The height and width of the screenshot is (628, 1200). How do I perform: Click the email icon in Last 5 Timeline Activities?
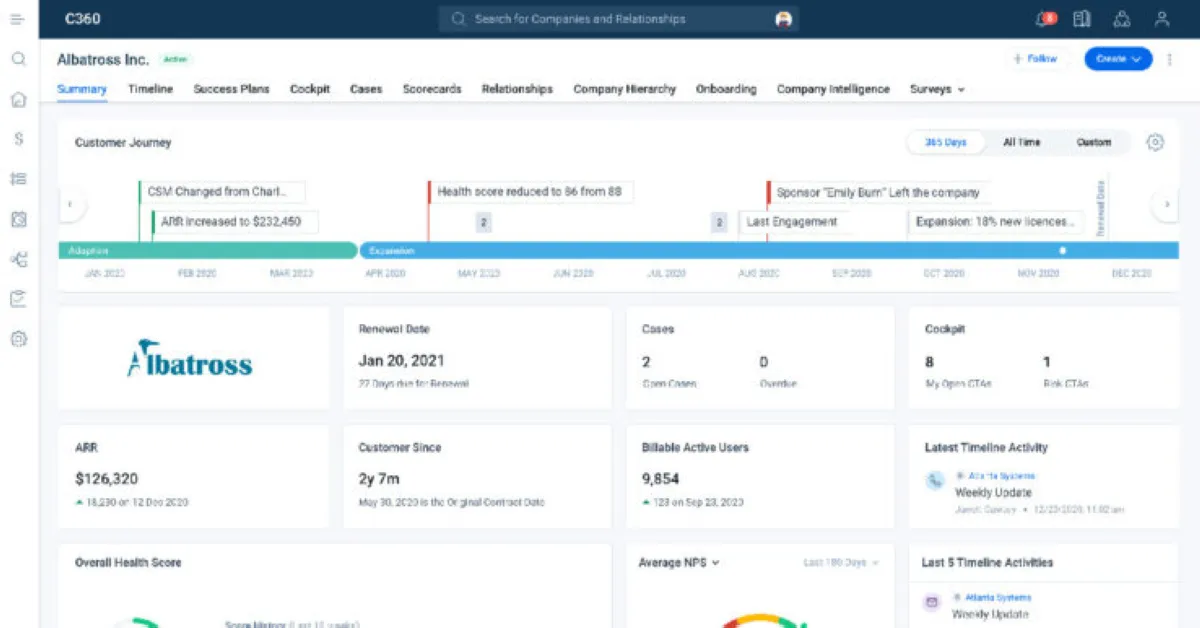[x=932, y=603]
